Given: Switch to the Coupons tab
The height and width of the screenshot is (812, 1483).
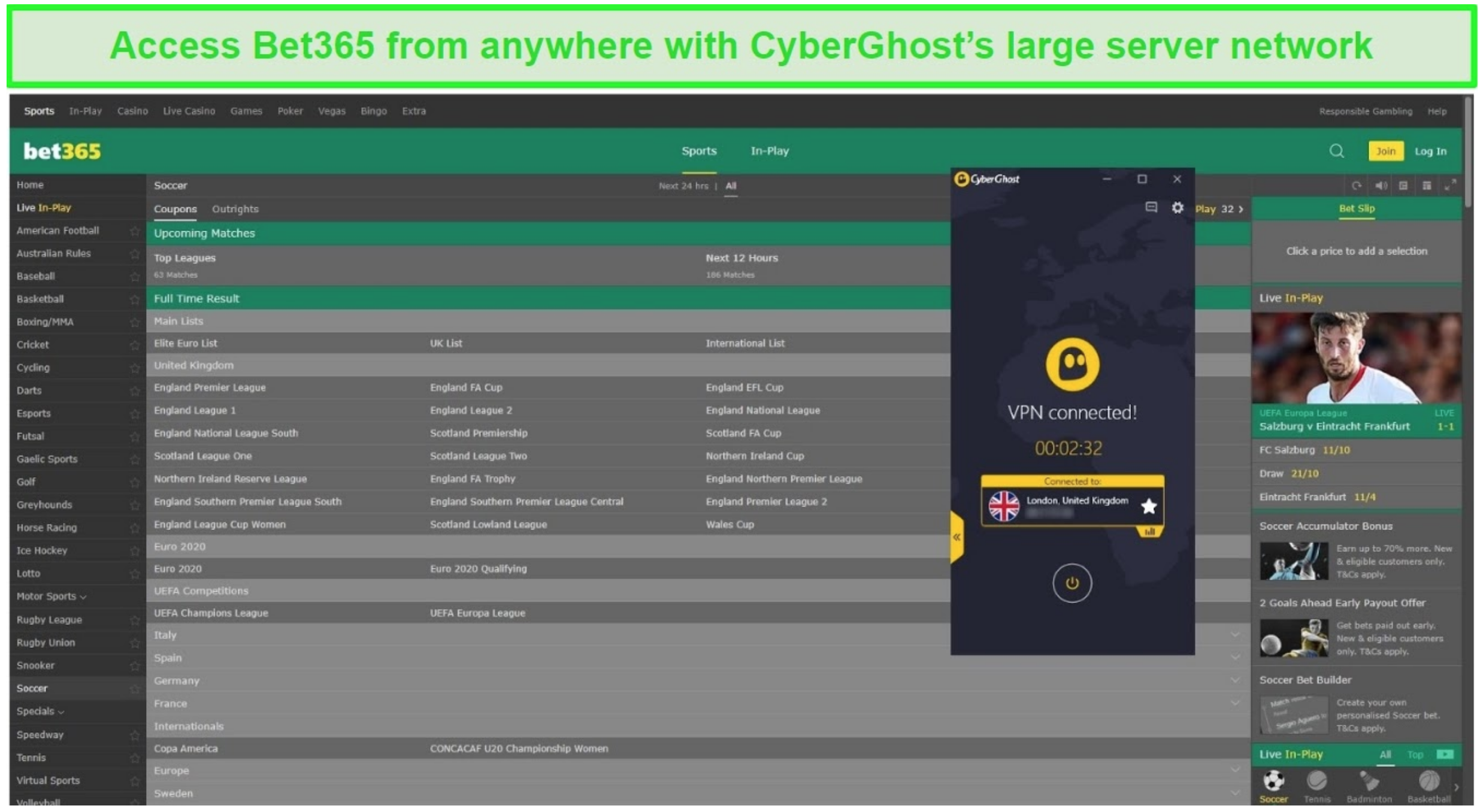Looking at the screenshot, I should coord(175,209).
